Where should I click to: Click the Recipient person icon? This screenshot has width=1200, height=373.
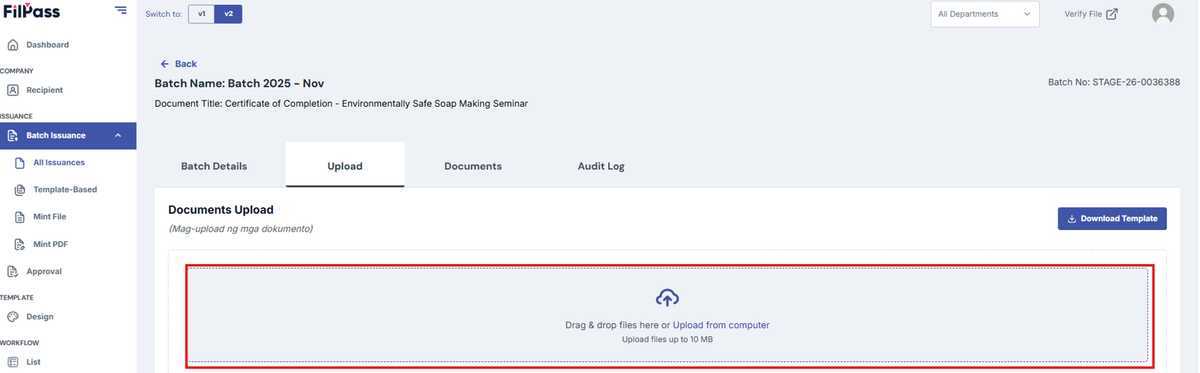coord(13,90)
